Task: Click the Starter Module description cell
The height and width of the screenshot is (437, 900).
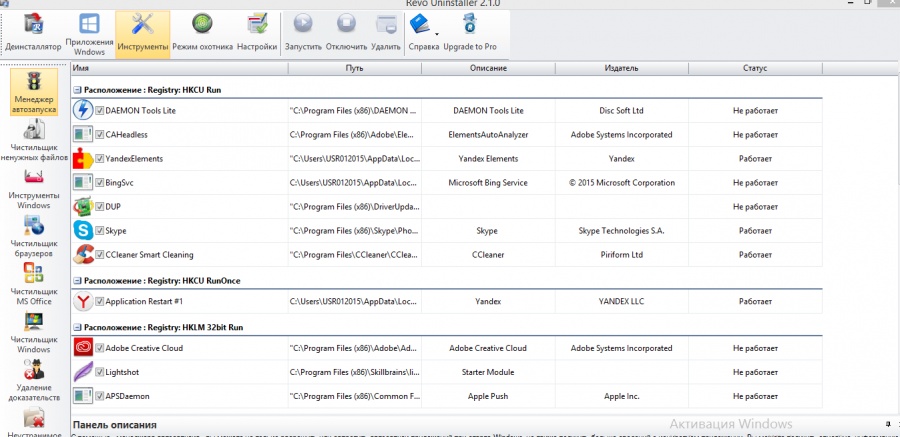Action: coord(488,372)
